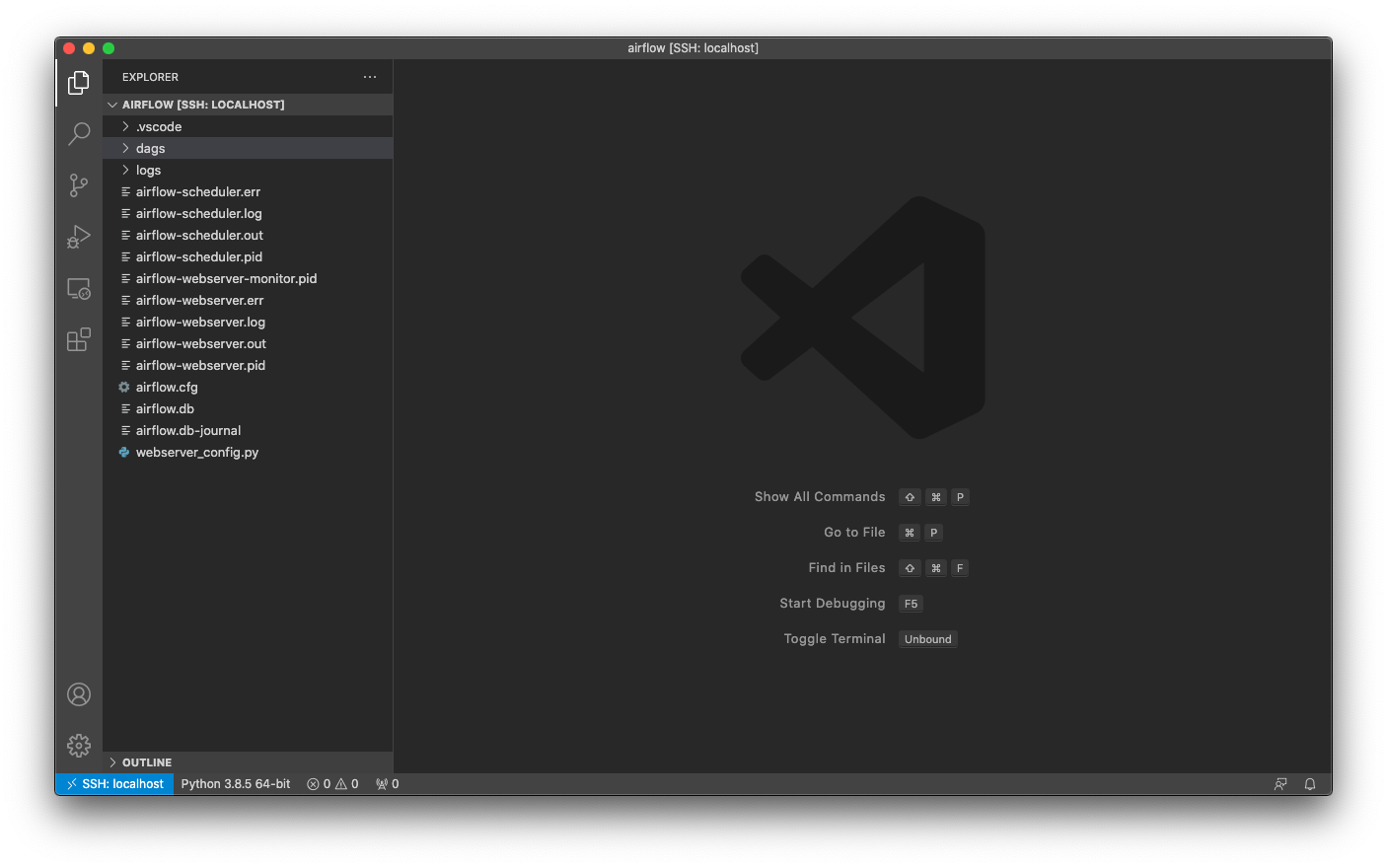The width and height of the screenshot is (1387, 868).
Task: Open the Source Control view
Action: coord(79,185)
